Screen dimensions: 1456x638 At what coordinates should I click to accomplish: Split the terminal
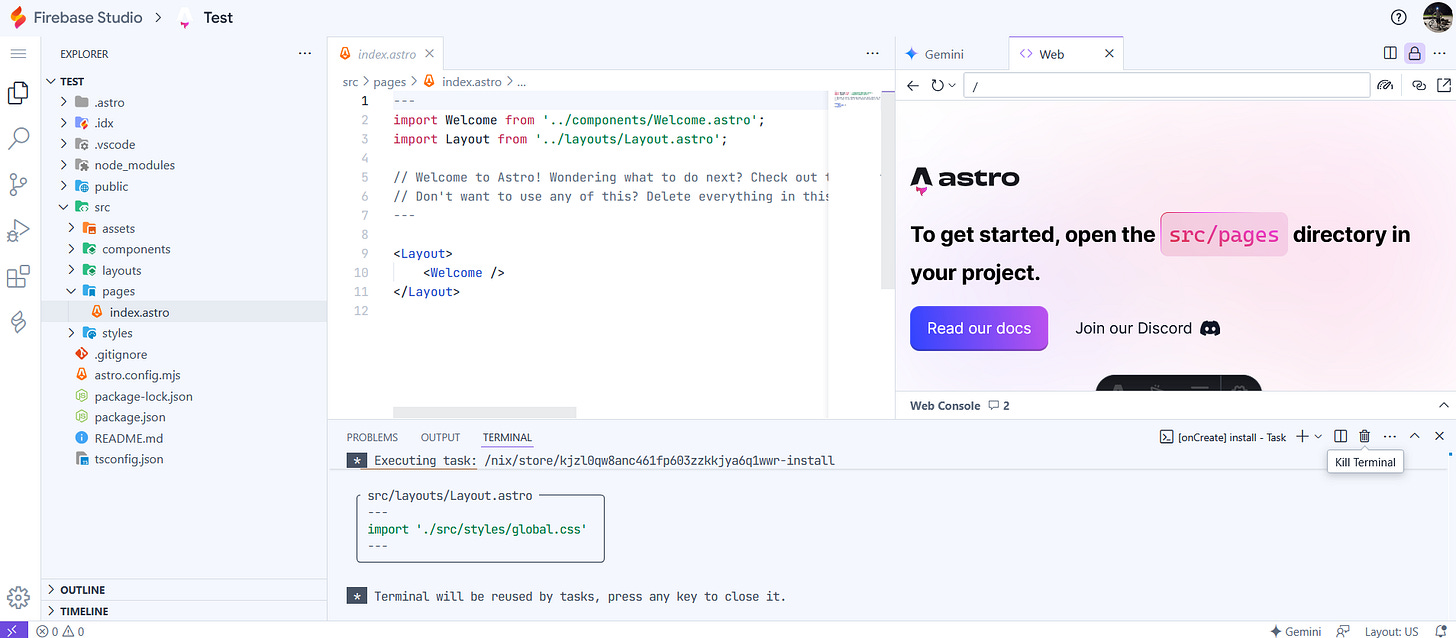1341,437
